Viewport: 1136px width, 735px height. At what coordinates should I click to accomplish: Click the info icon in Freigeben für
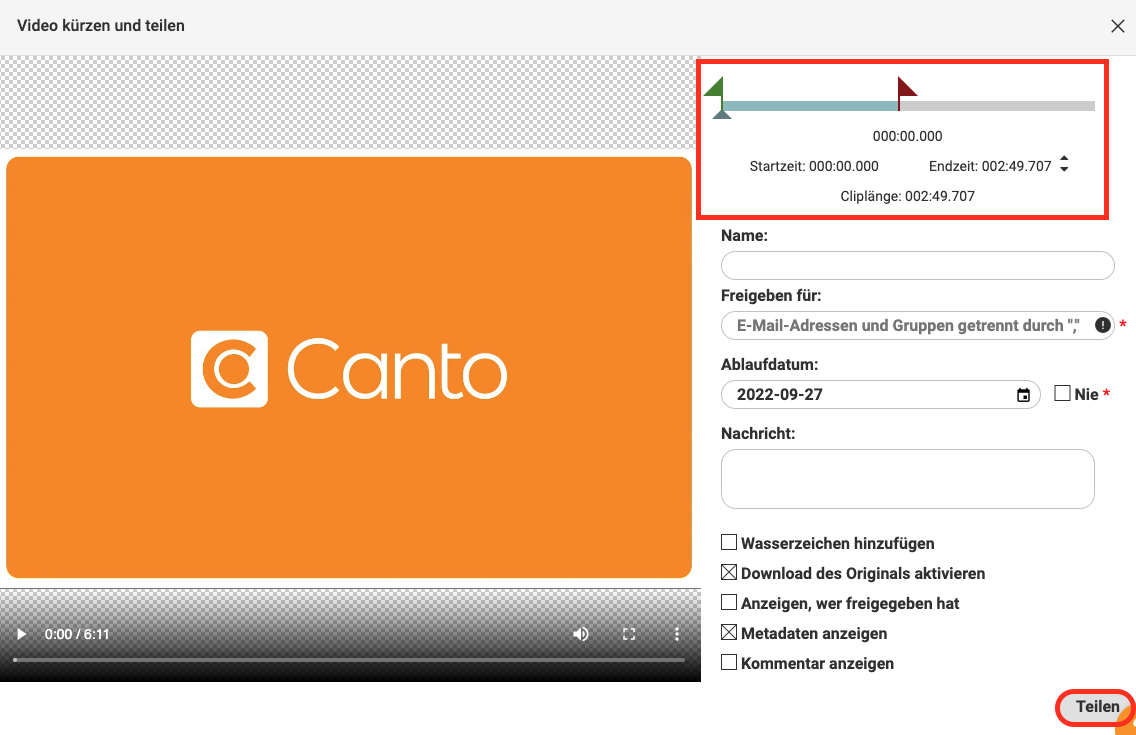coord(1102,325)
